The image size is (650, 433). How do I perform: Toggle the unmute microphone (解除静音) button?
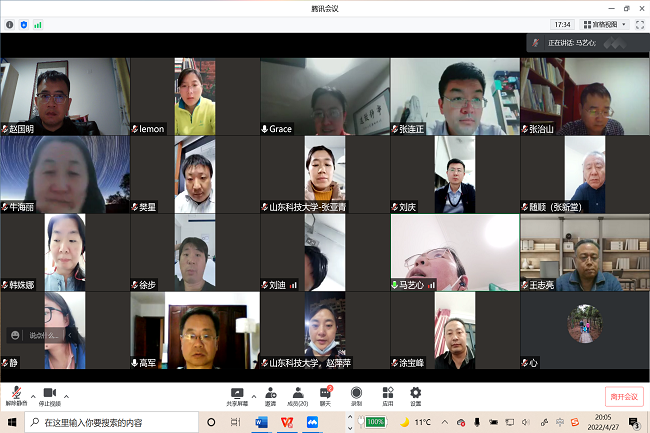[17, 394]
